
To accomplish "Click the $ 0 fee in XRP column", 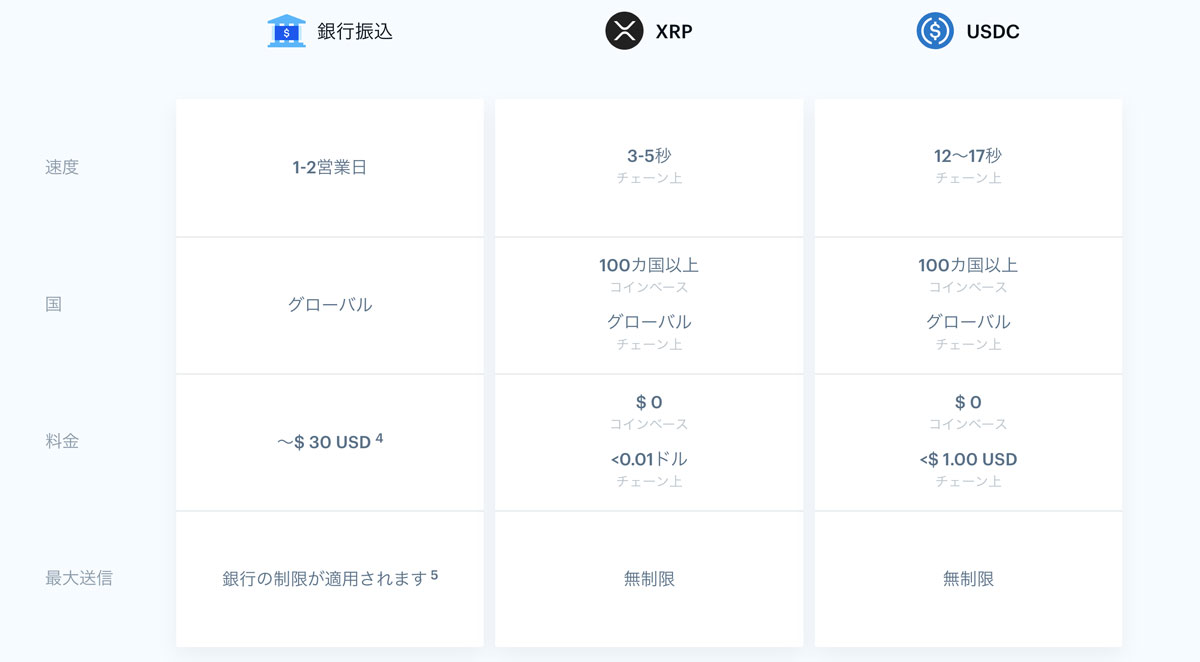I will 649,402.
